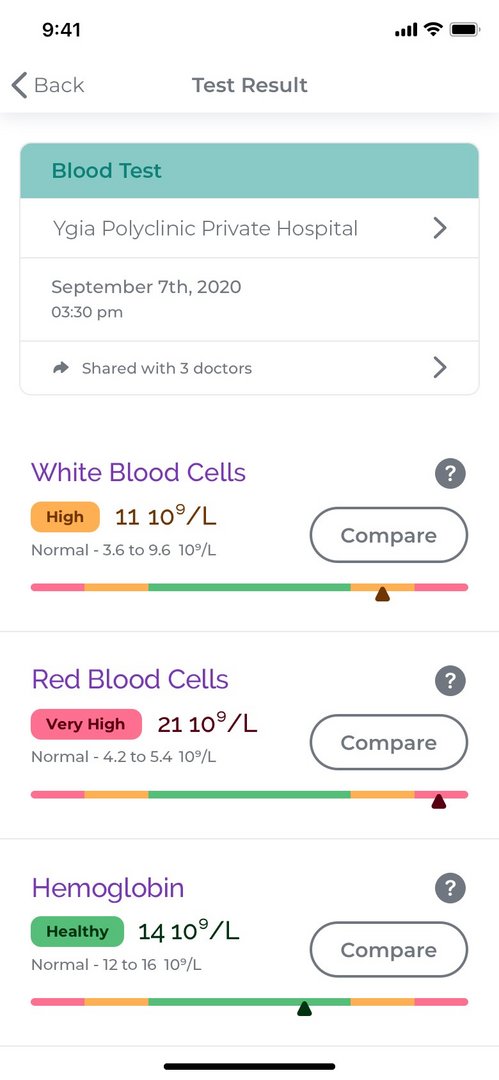This screenshot has width=499, height=1080.
Task: Open help icon for Red Blood Cells
Action: (x=450, y=681)
